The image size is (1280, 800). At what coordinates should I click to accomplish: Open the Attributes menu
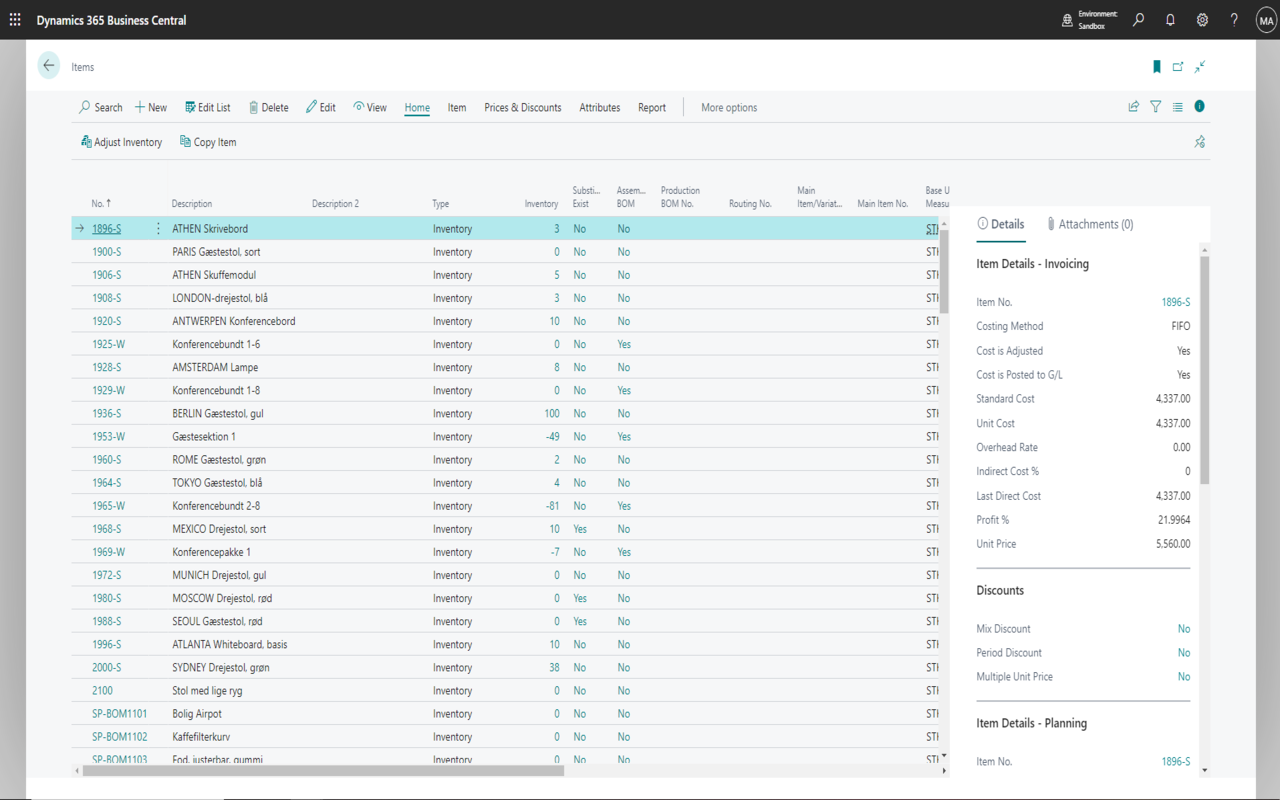(x=600, y=108)
